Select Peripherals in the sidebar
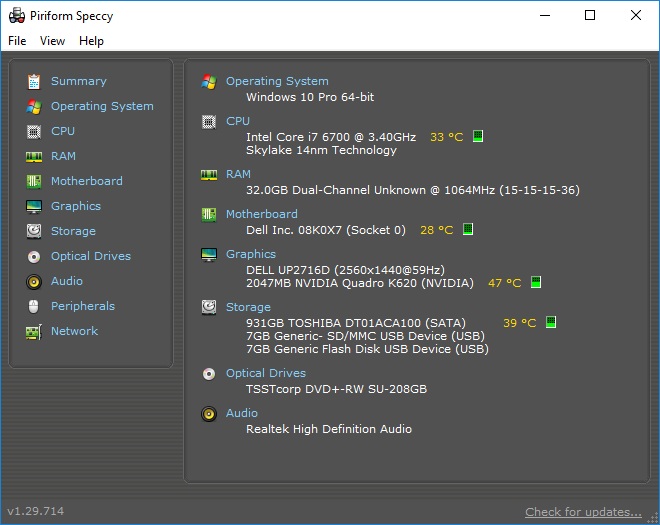 [83, 306]
